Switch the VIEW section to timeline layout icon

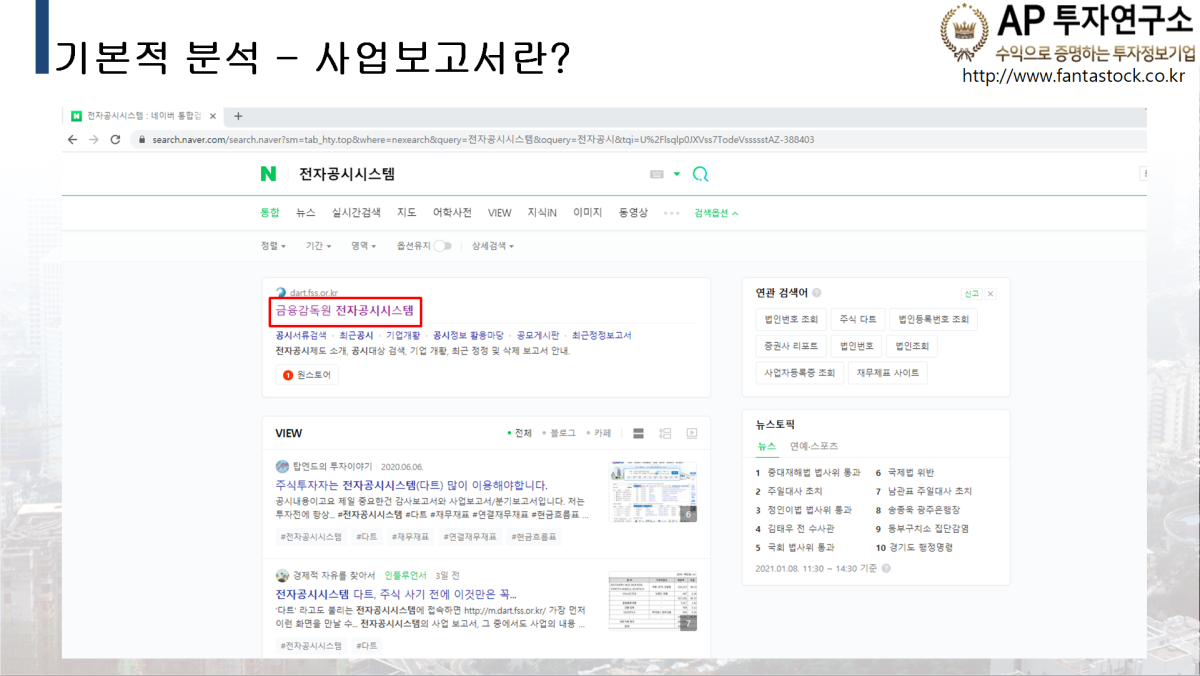coord(665,433)
